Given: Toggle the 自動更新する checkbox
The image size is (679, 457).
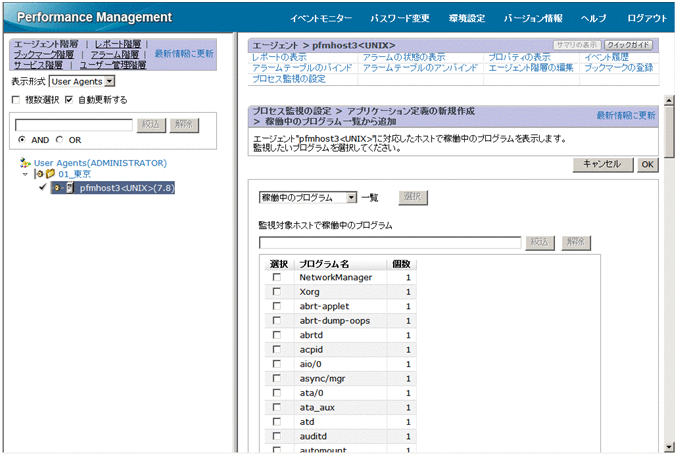Looking at the screenshot, I should pos(70,100).
